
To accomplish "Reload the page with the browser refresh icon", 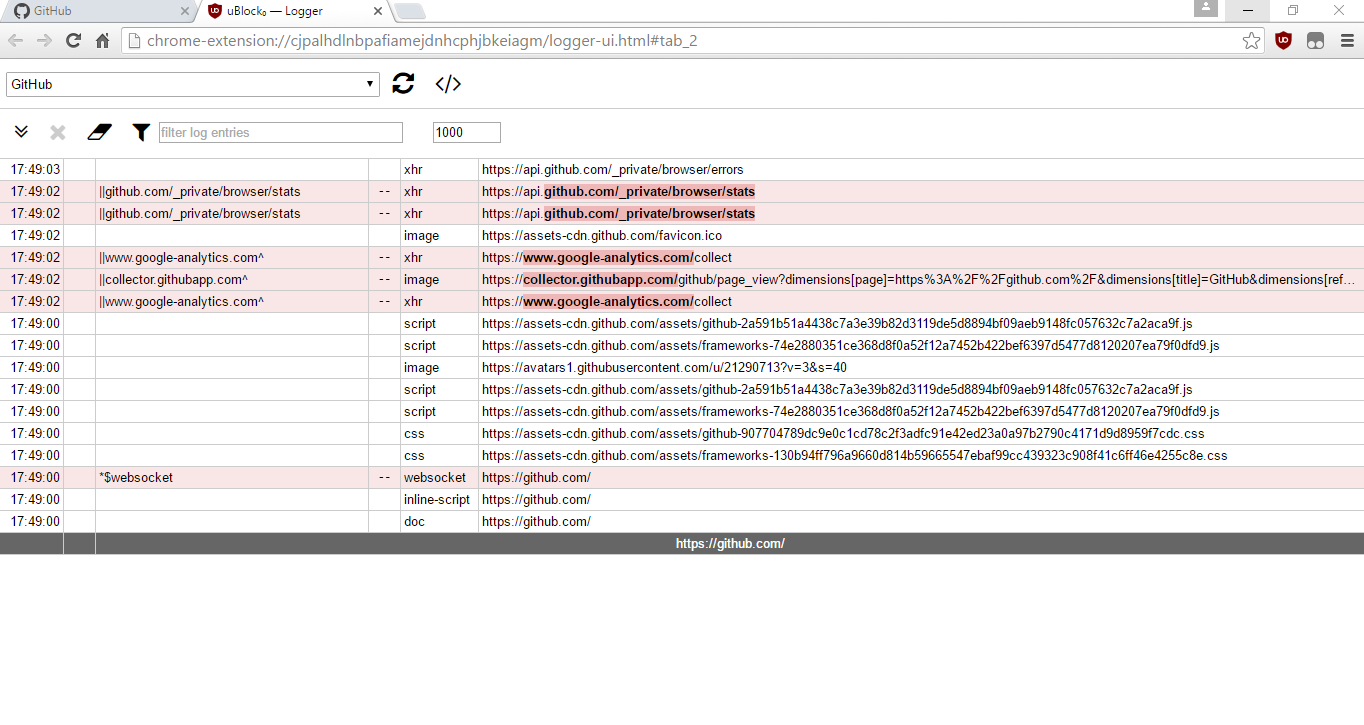I will (x=72, y=40).
